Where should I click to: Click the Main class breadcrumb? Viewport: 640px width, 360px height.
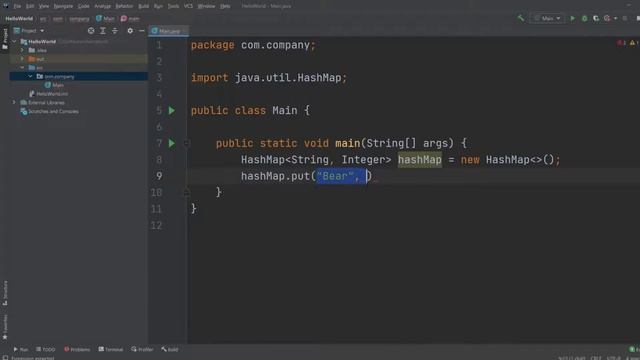point(105,18)
